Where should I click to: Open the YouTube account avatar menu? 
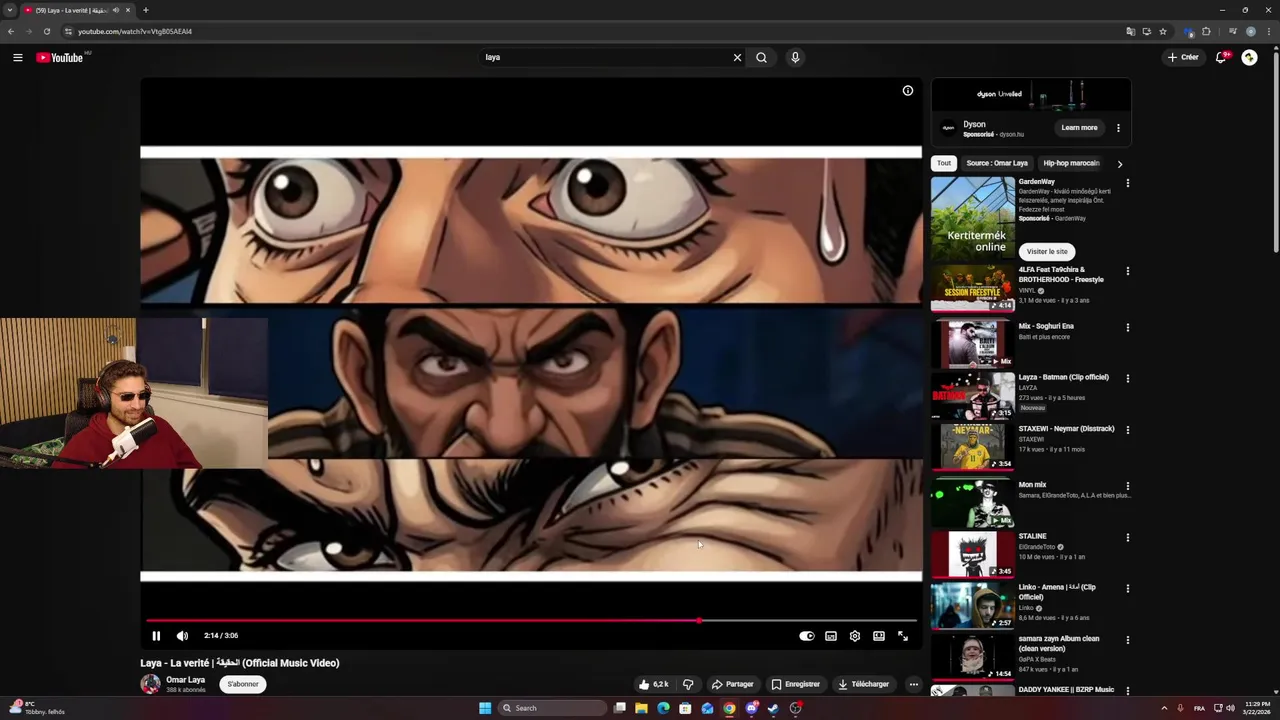tap(1249, 57)
